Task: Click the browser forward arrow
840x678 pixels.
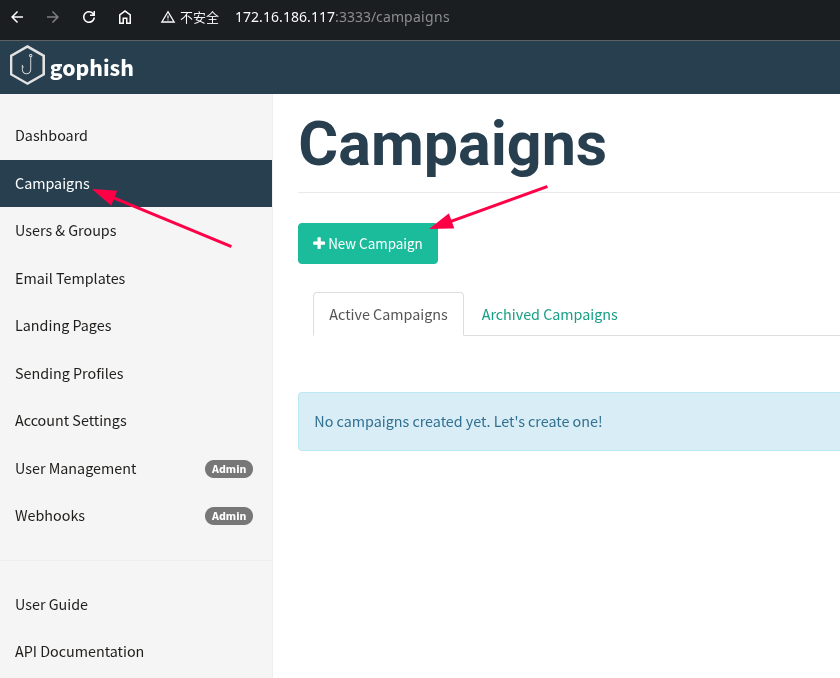Action: click(x=53, y=17)
